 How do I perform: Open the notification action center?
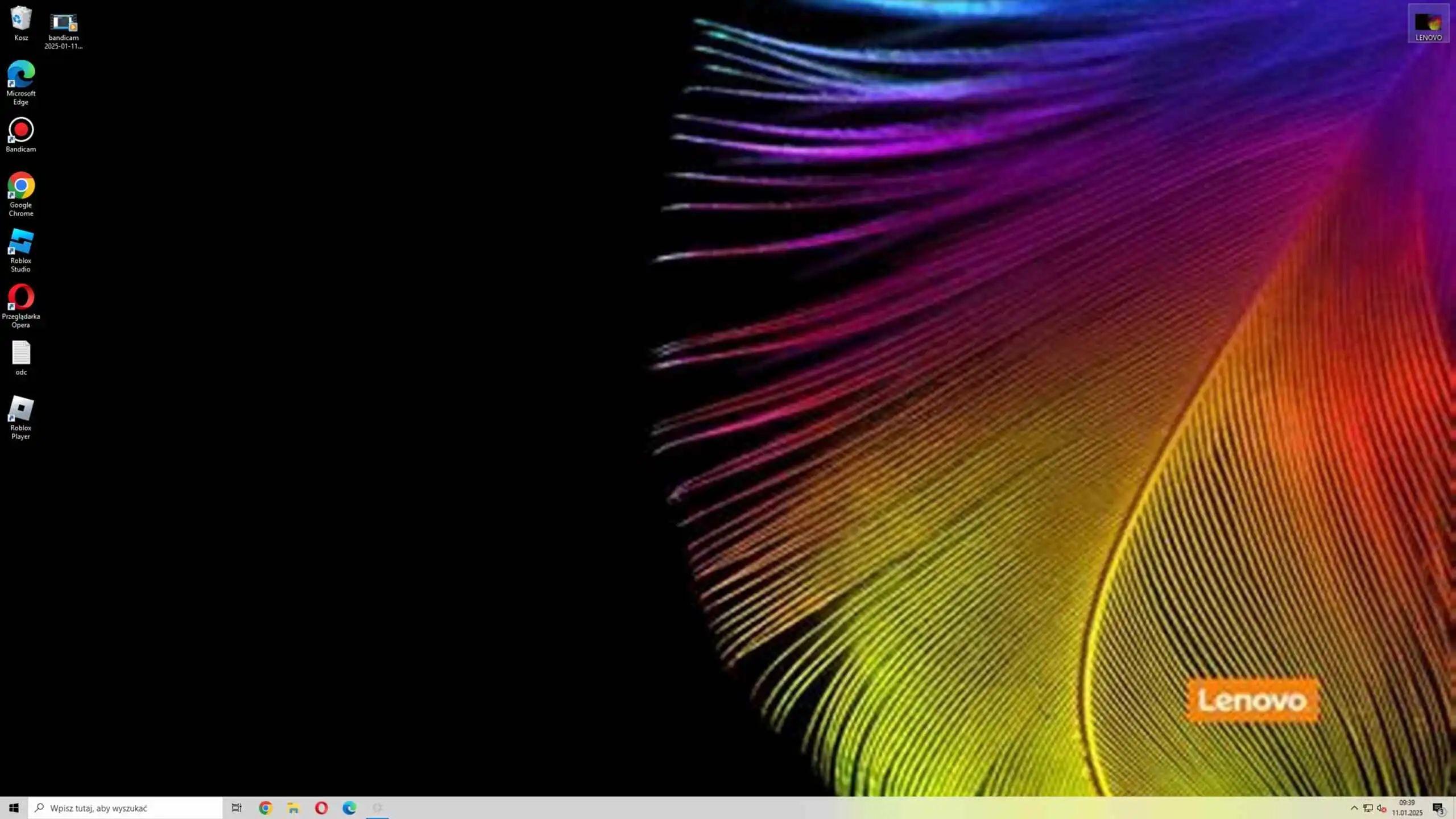click(1438, 808)
